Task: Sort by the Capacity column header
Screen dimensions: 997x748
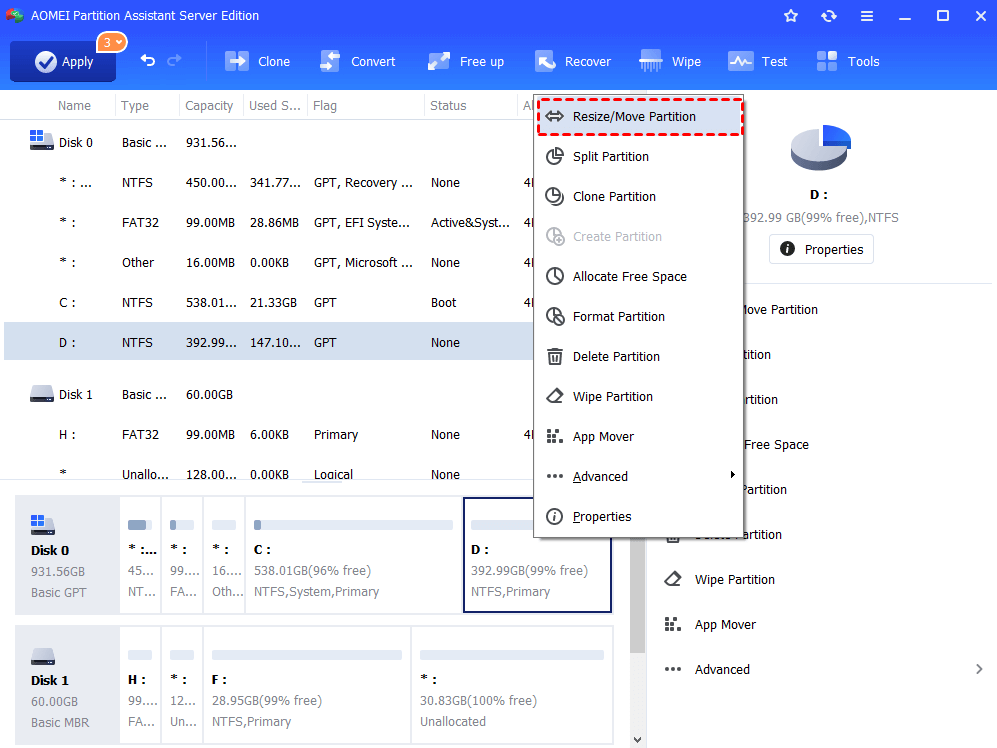Action: pyautogui.click(x=209, y=106)
